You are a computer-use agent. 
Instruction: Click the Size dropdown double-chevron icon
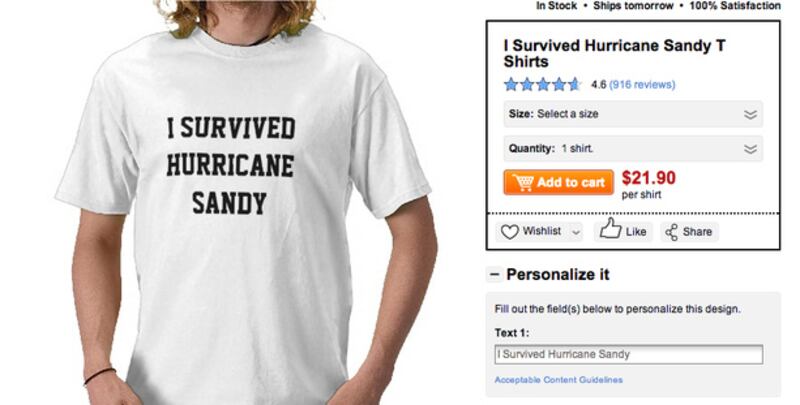tap(750, 114)
